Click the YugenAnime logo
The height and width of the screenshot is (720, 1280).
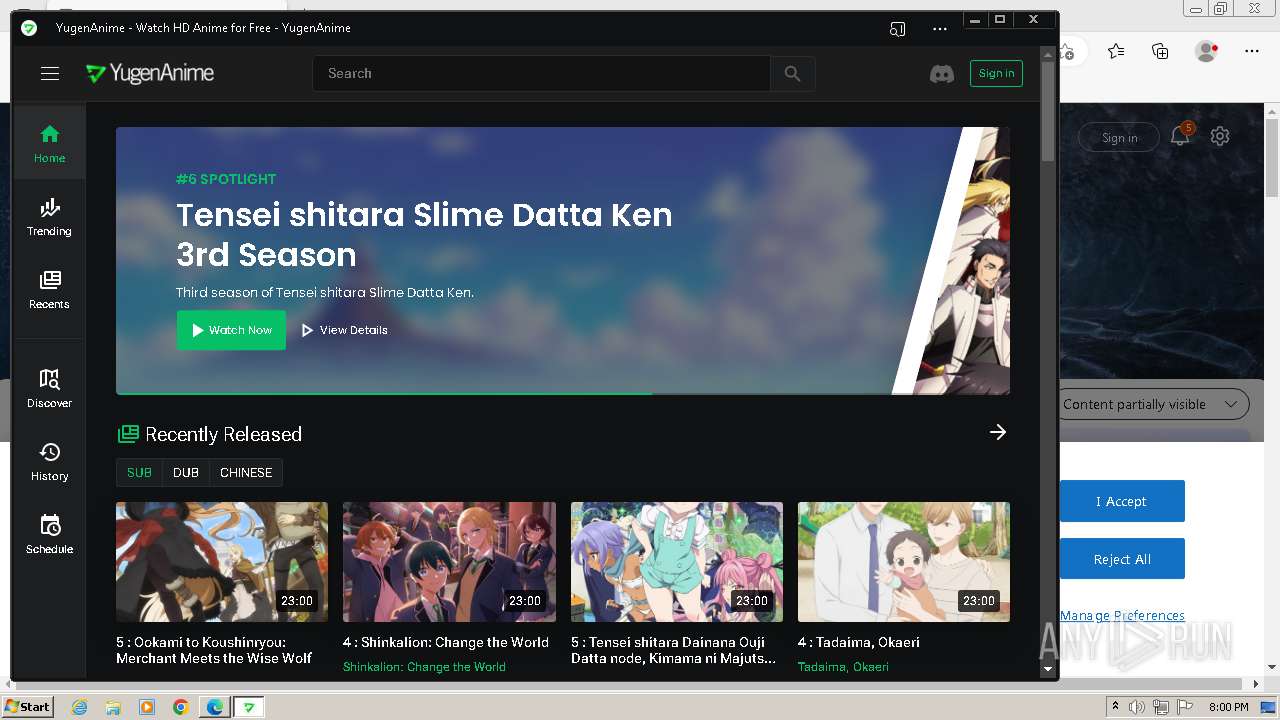click(x=150, y=73)
